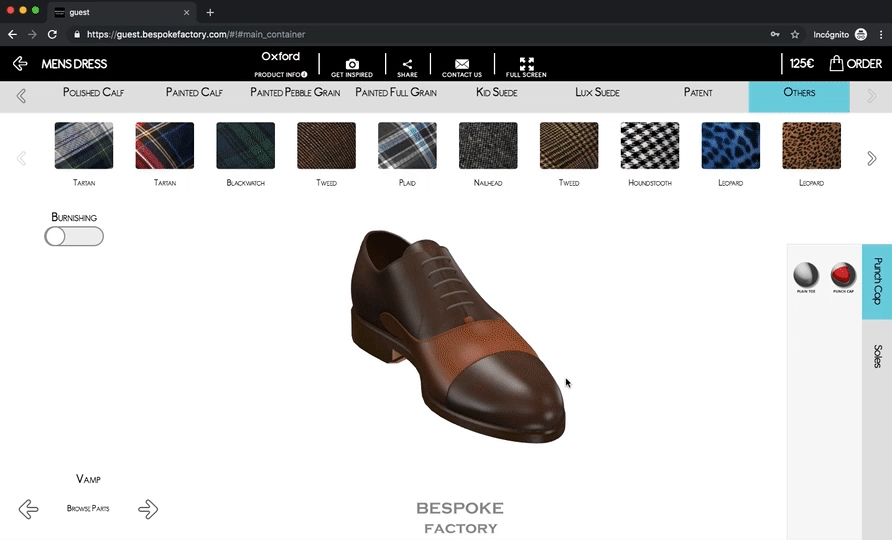Go back using the Mens Dress arrow
892x540 pixels.
click(x=20, y=64)
